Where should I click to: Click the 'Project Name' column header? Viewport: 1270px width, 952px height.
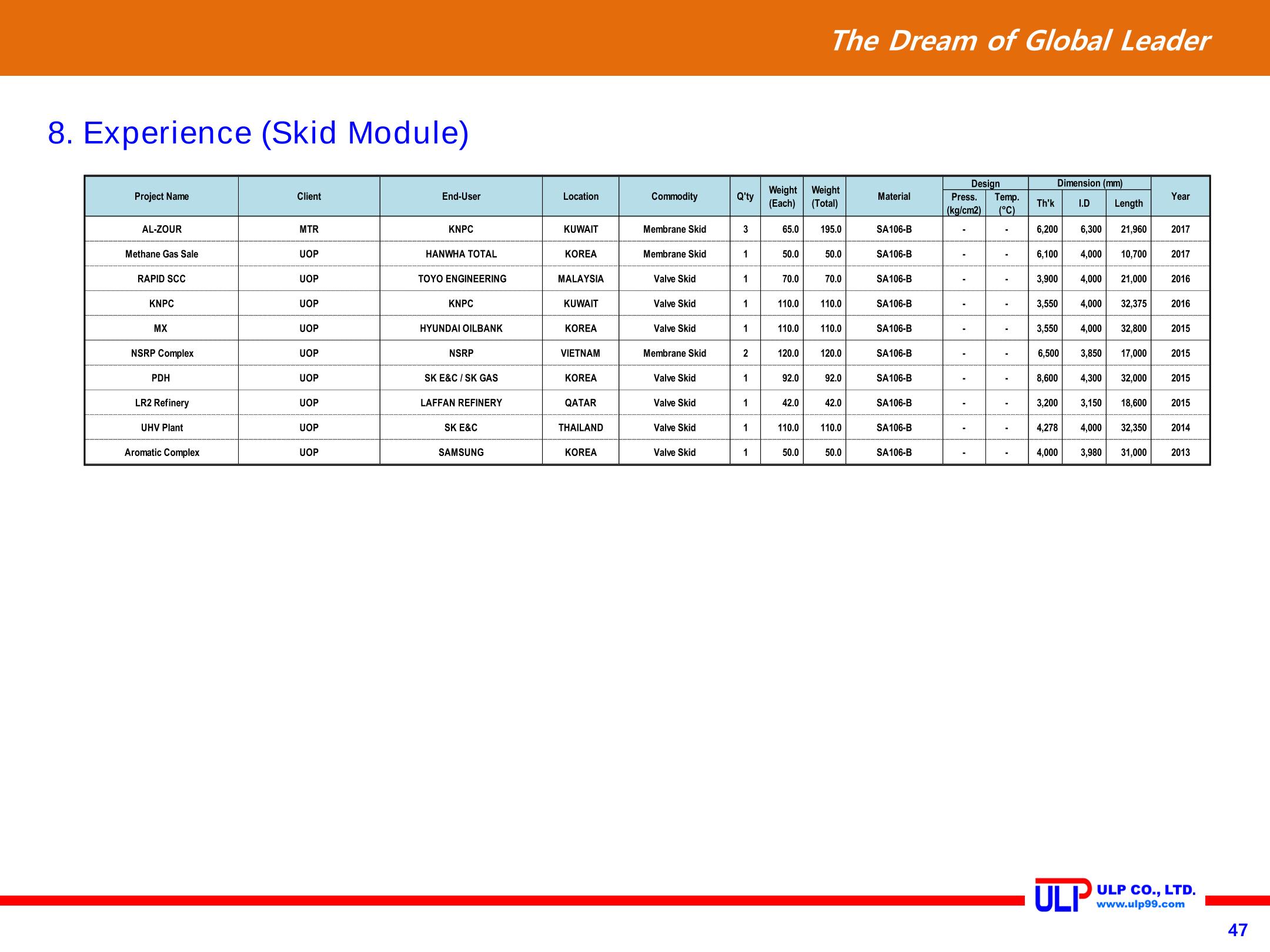coord(162,196)
